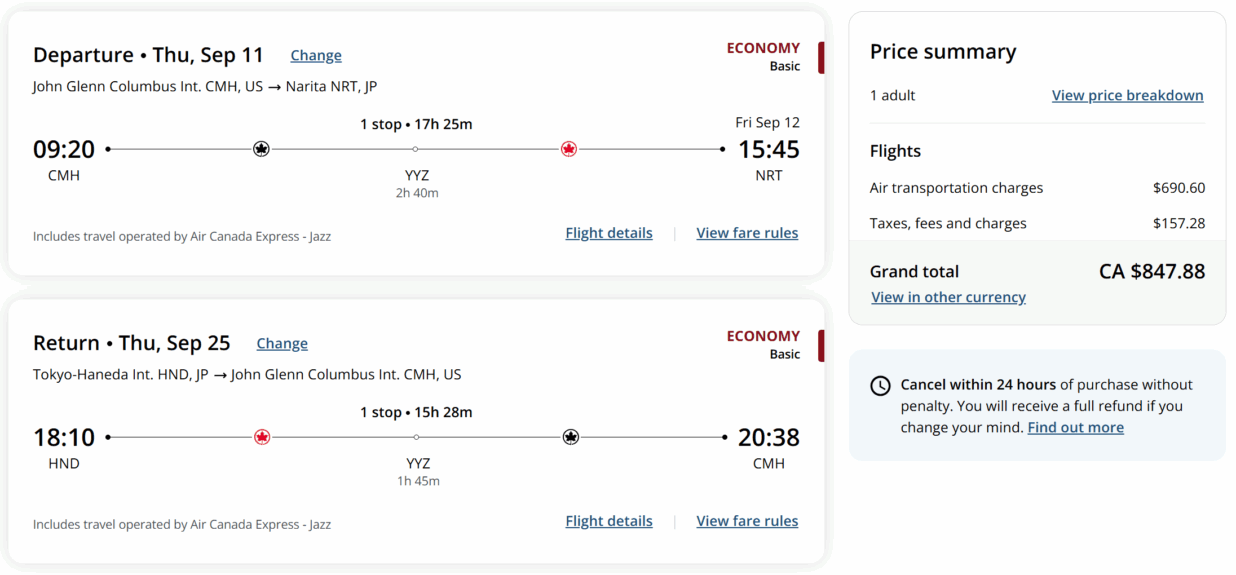Click the red Air Canada icon on return flight

point(262,437)
